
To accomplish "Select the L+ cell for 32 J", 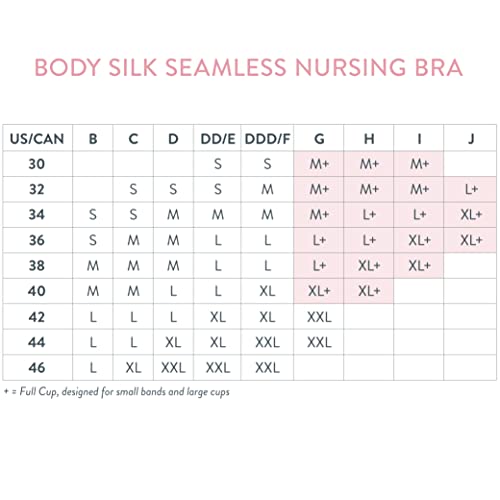I will [x=471, y=189].
